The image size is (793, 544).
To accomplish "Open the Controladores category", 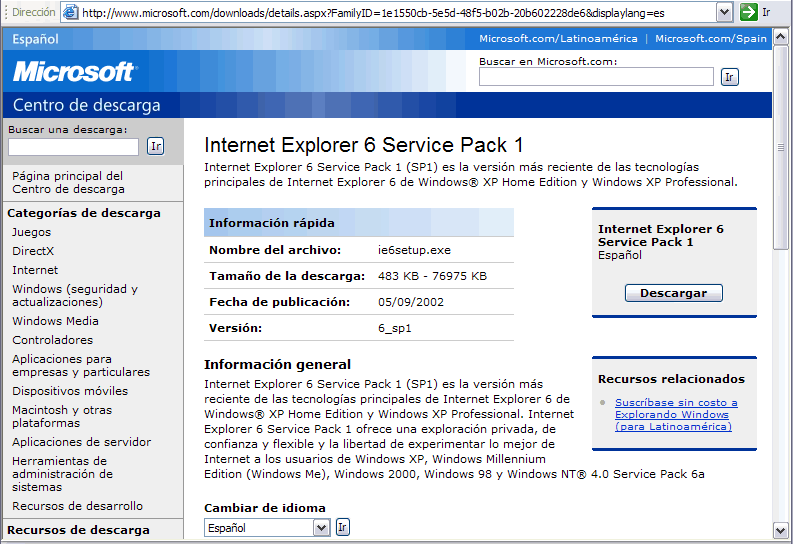I will [53, 340].
